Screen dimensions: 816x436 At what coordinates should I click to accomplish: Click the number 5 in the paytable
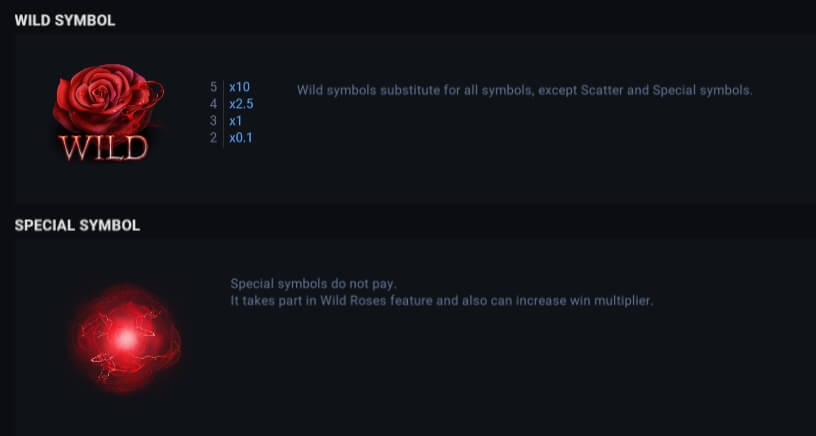(213, 87)
